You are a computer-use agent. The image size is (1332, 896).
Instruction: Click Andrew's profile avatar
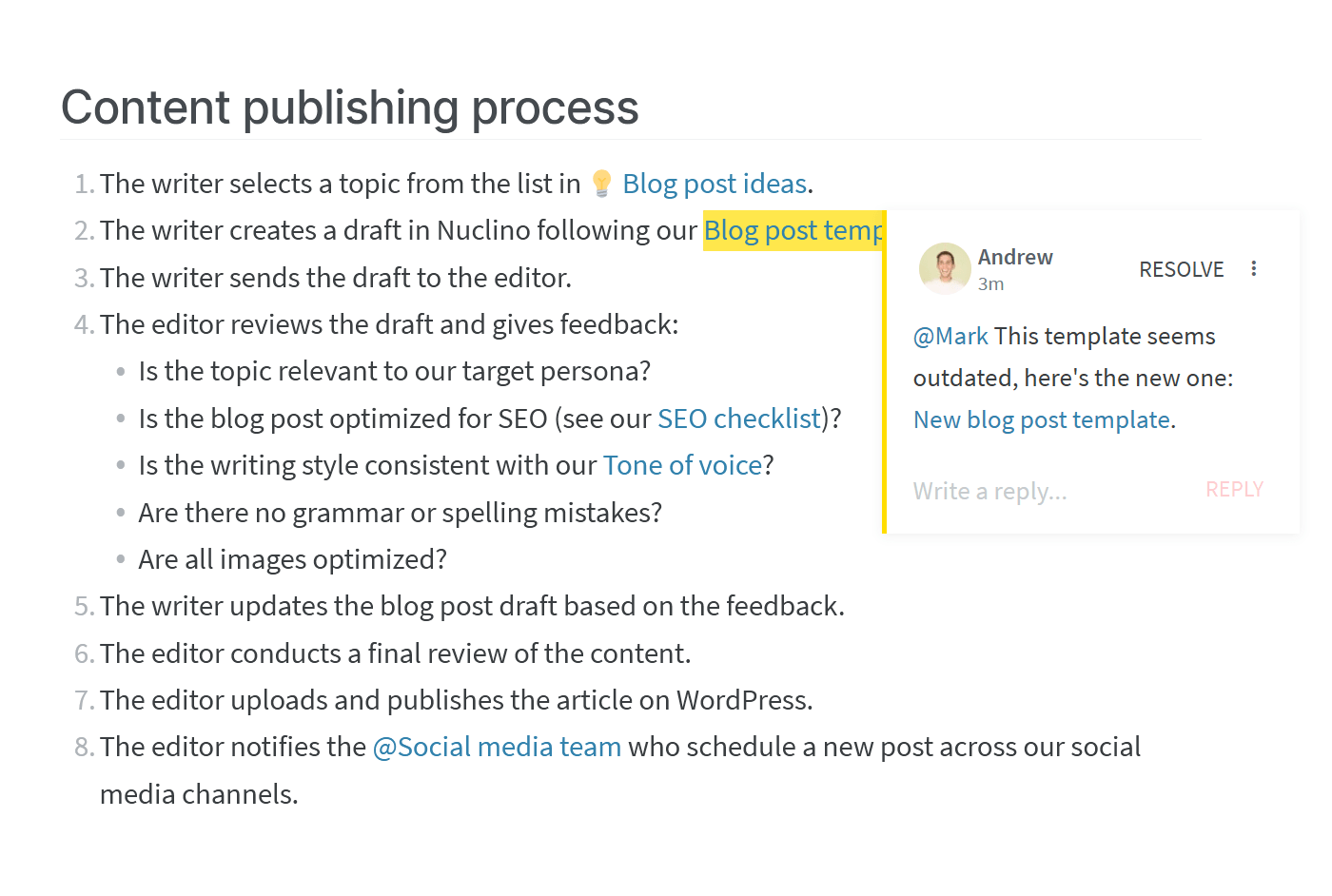pyautogui.click(x=945, y=268)
